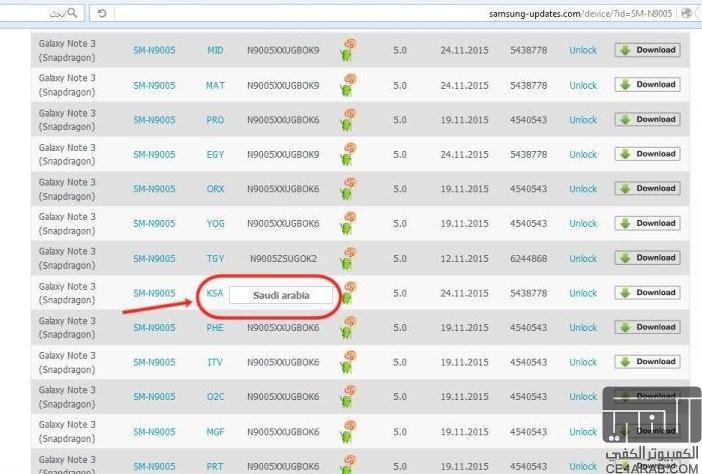Click the globe icon beside the address bar

[686, 13]
